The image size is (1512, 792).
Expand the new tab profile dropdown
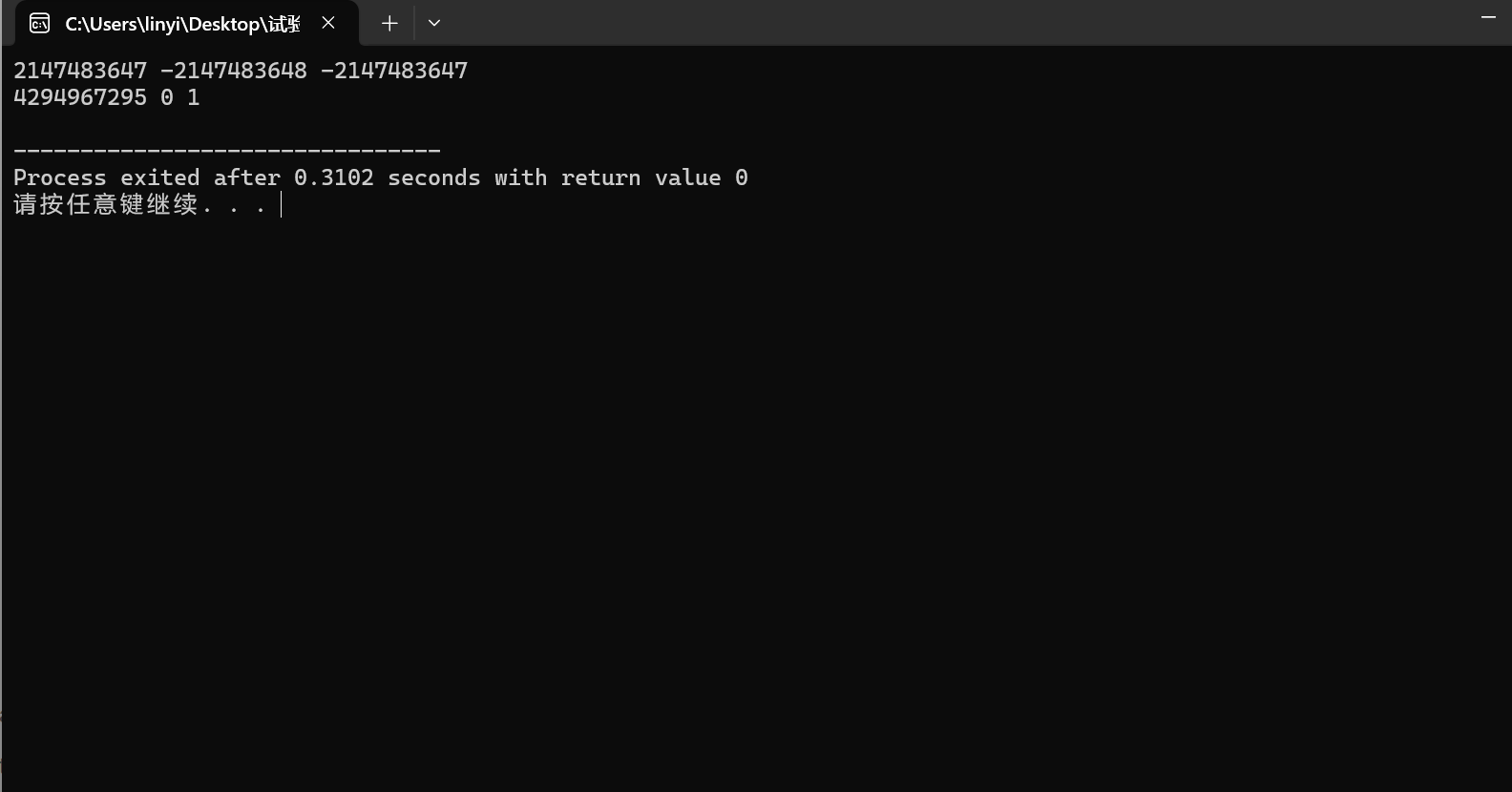click(x=434, y=23)
